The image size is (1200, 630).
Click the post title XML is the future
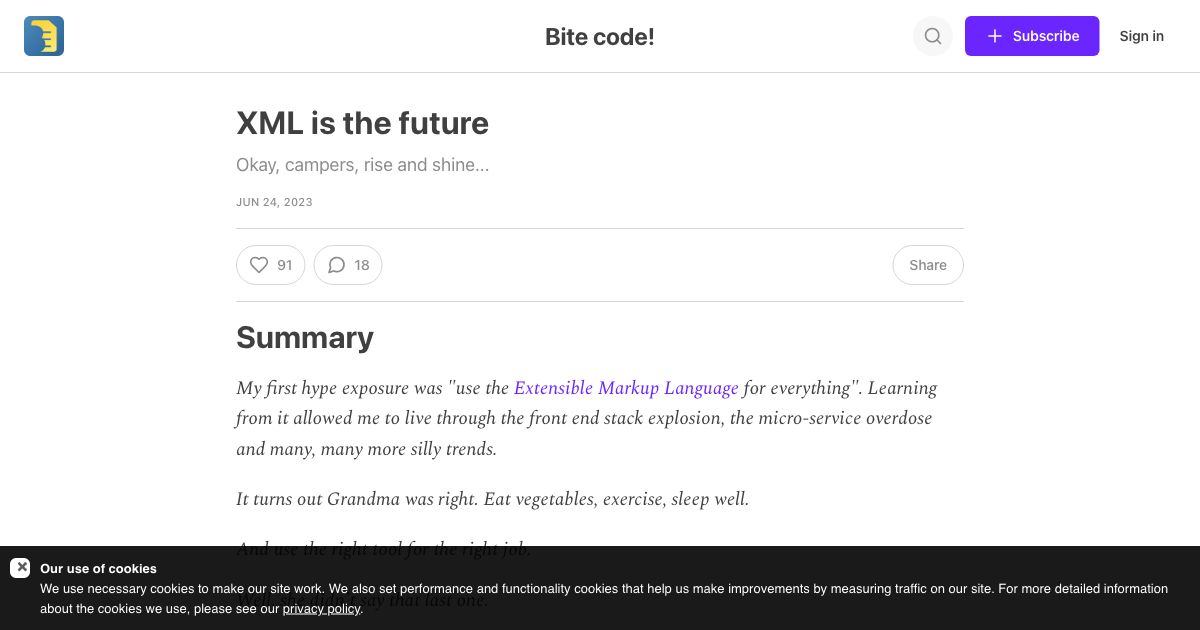(x=362, y=123)
